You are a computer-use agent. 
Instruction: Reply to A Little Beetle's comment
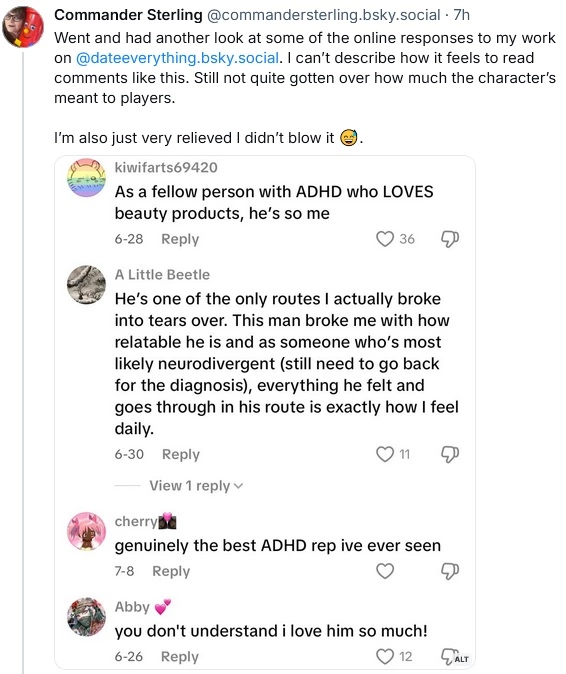tap(181, 454)
